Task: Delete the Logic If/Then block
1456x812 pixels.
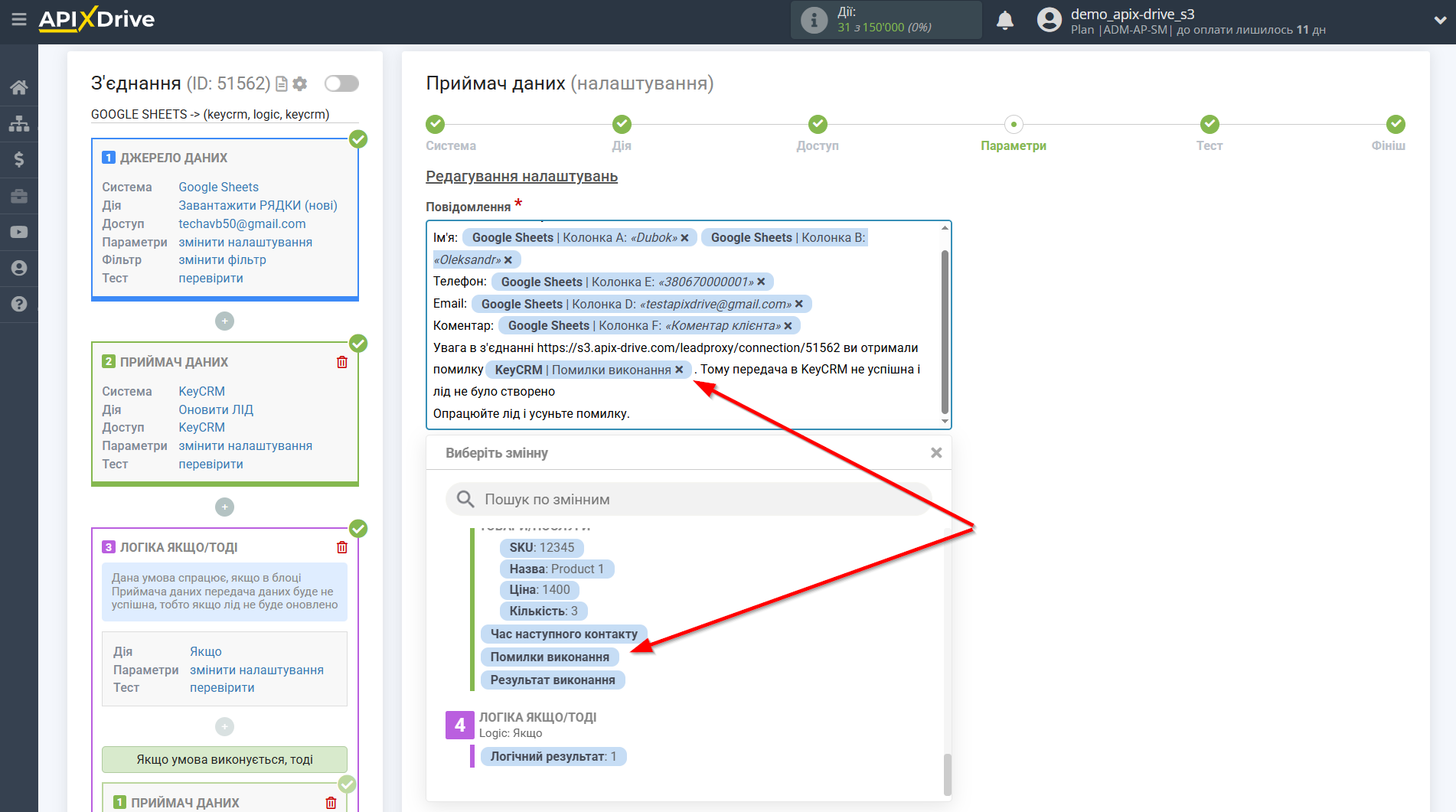Action: 342,547
